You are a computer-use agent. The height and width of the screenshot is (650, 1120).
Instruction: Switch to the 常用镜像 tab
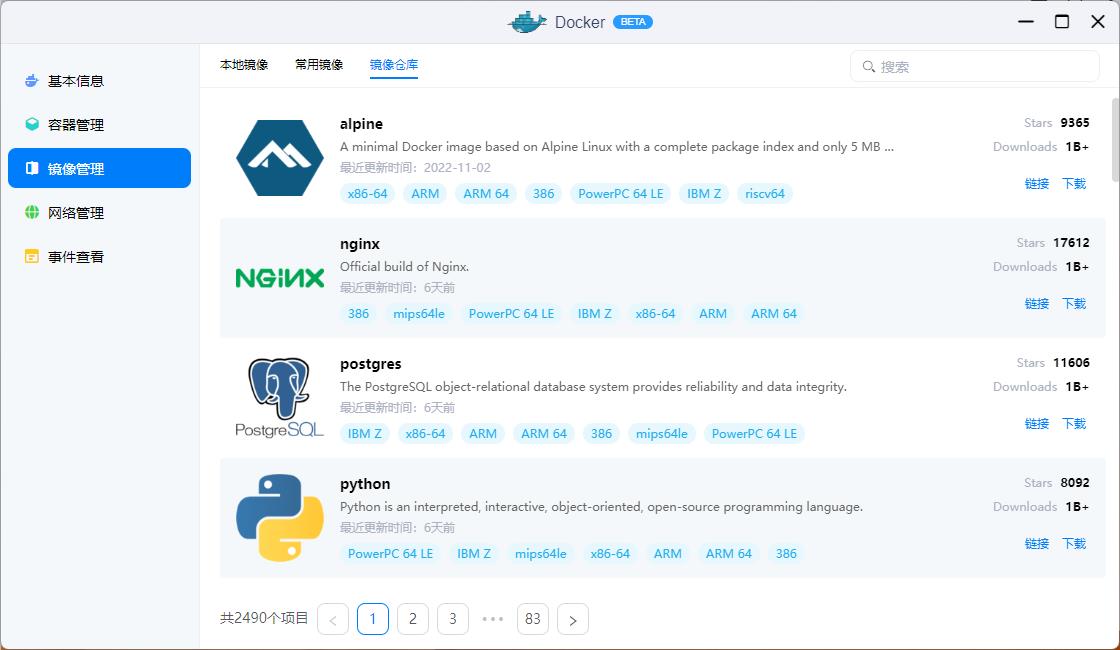[x=319, y=65]
